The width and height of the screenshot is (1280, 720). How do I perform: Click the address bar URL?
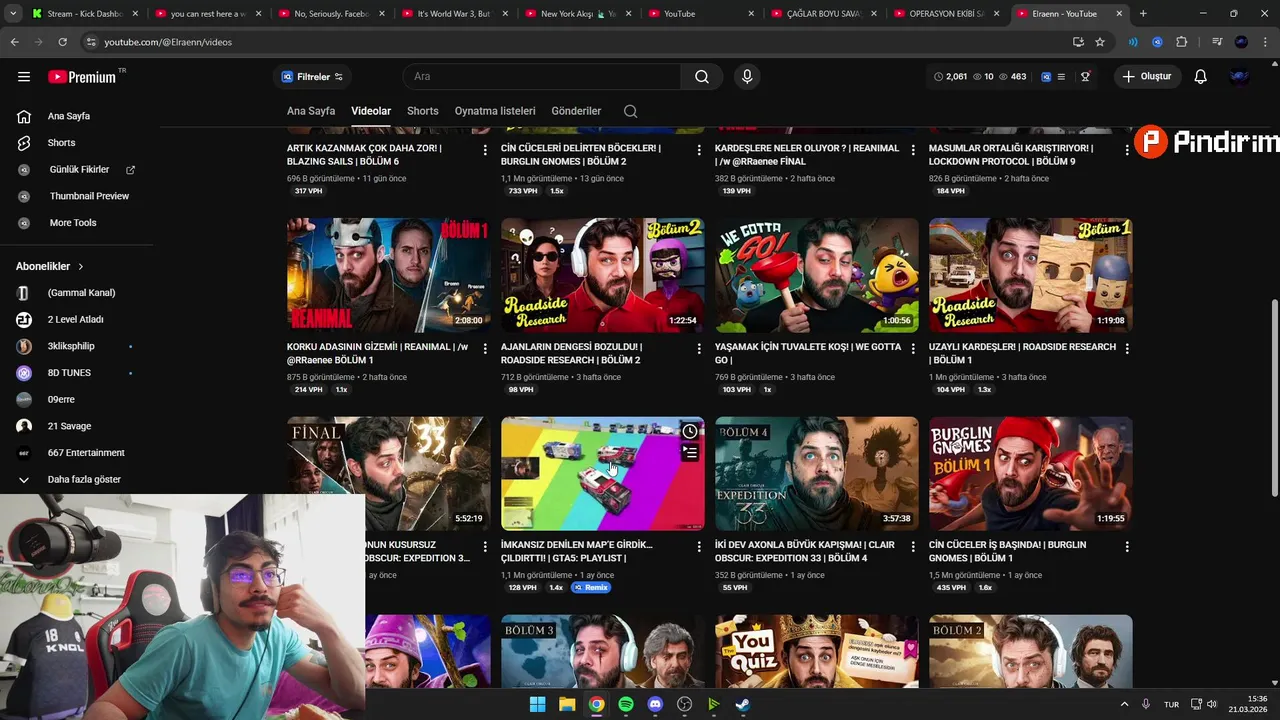coord(168,42)
